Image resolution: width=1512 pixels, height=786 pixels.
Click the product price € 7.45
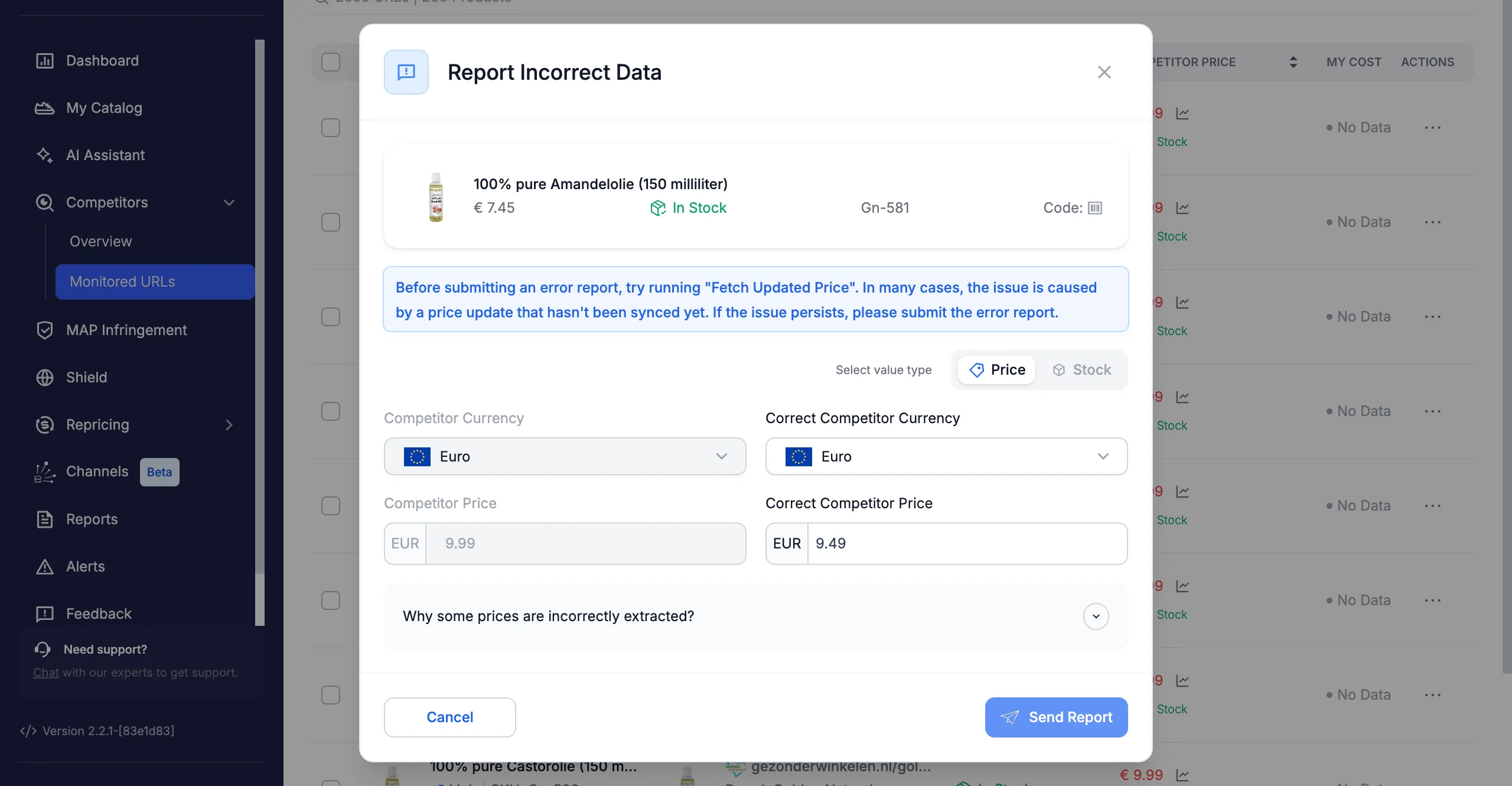494,208
